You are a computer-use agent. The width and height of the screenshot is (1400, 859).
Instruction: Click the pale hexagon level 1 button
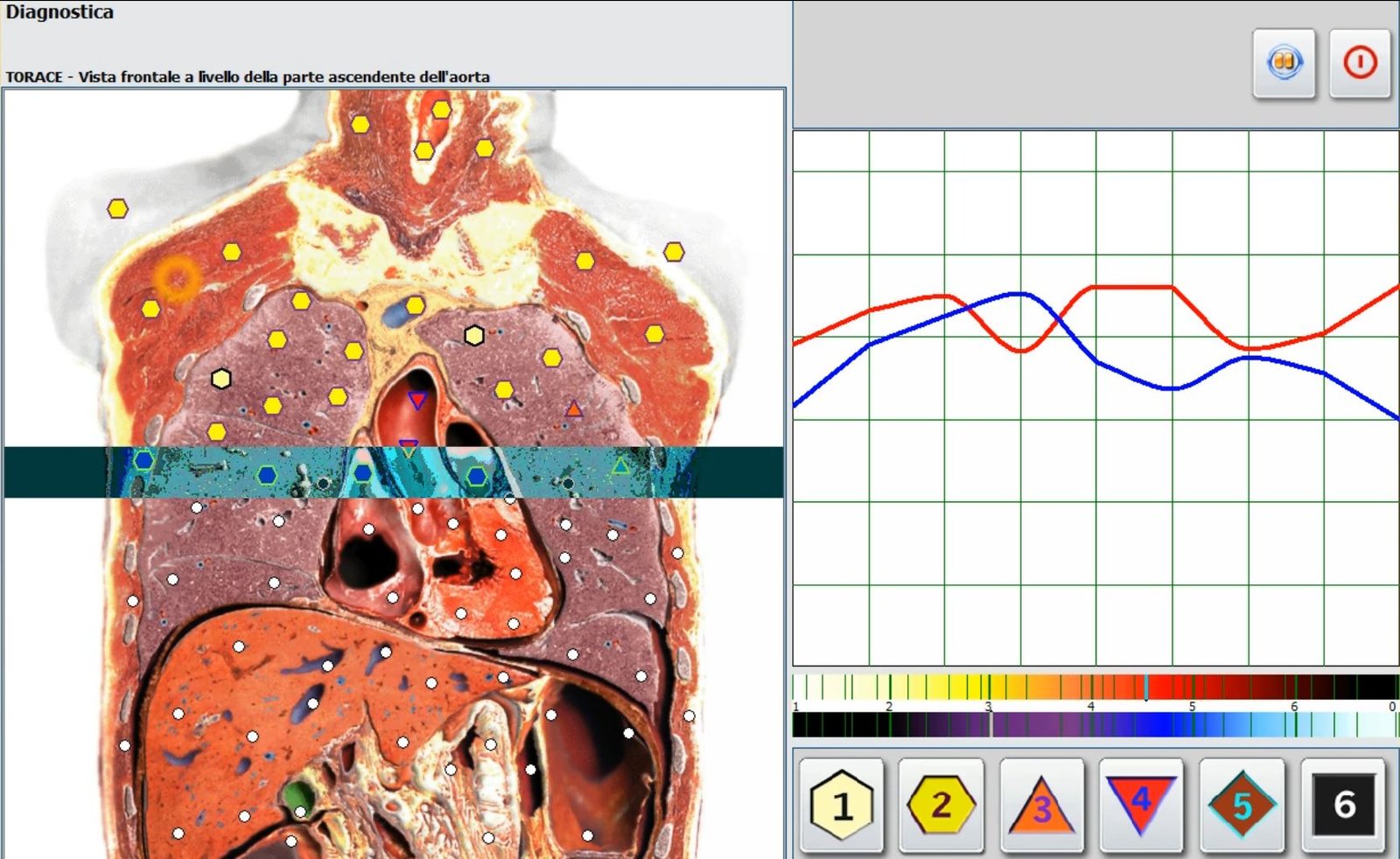[841, 805]
